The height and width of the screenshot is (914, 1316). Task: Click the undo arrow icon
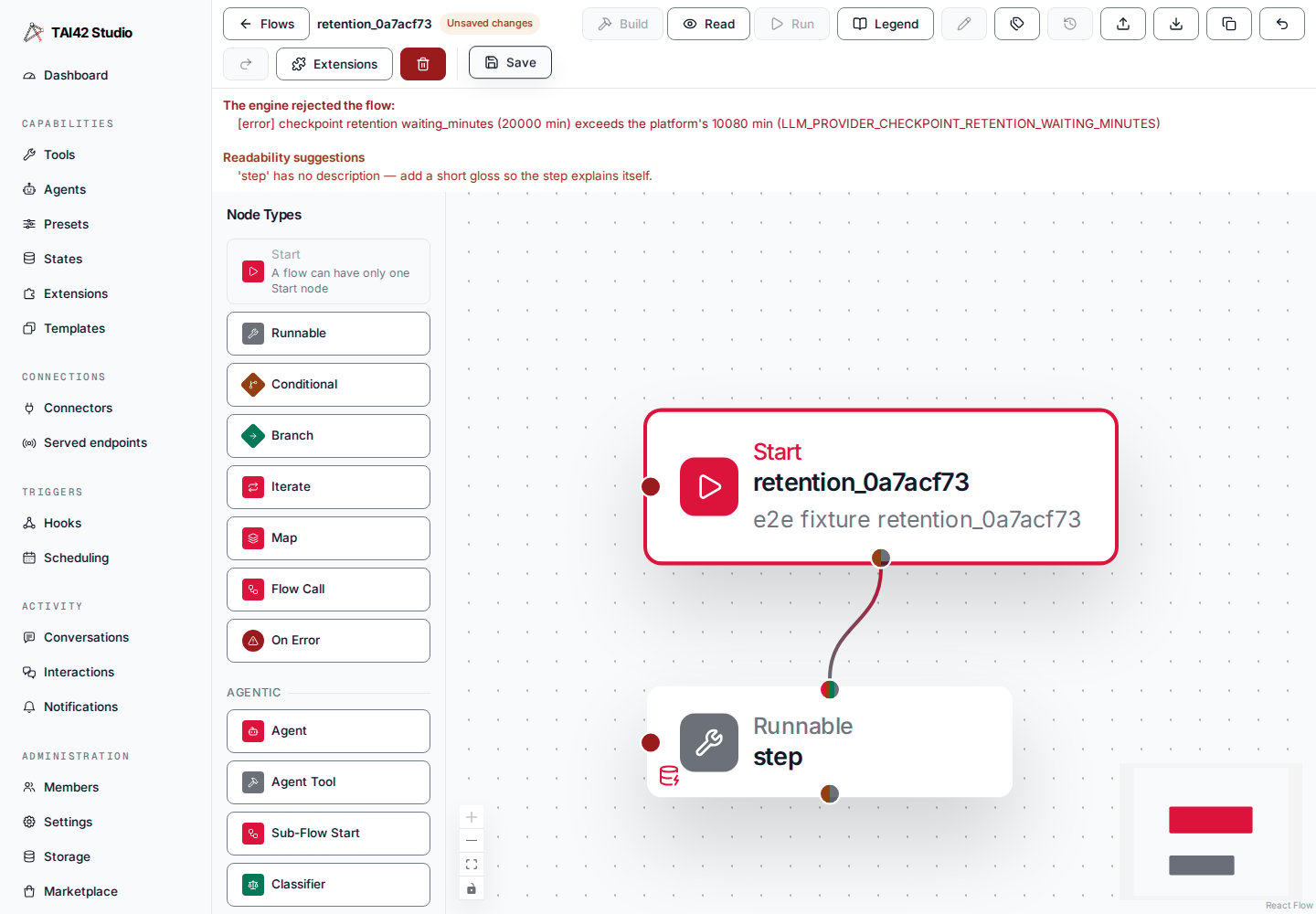tap(1282, 24)
